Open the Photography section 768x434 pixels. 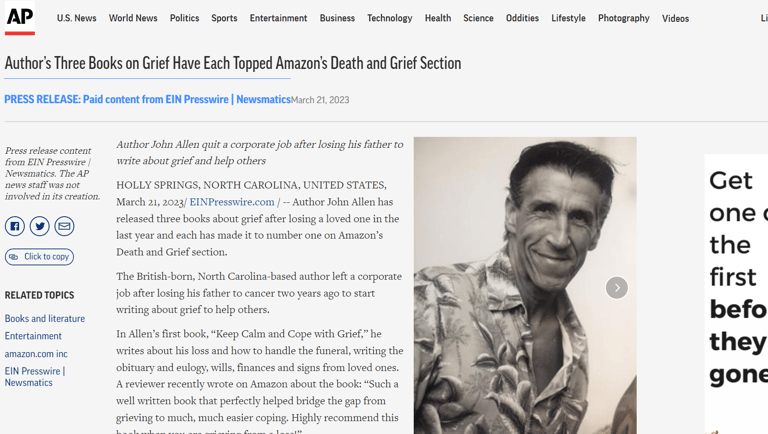point(624,18)
